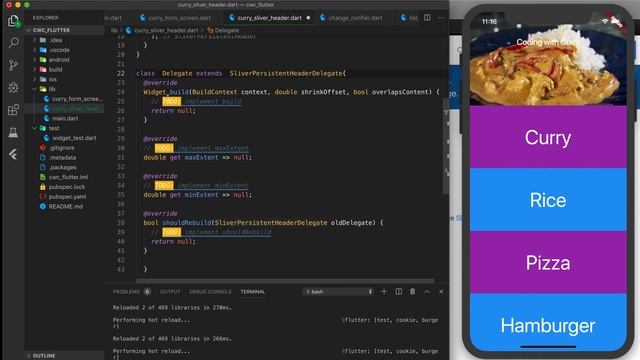Expand the .vscode folder

(x=59, y=50)
